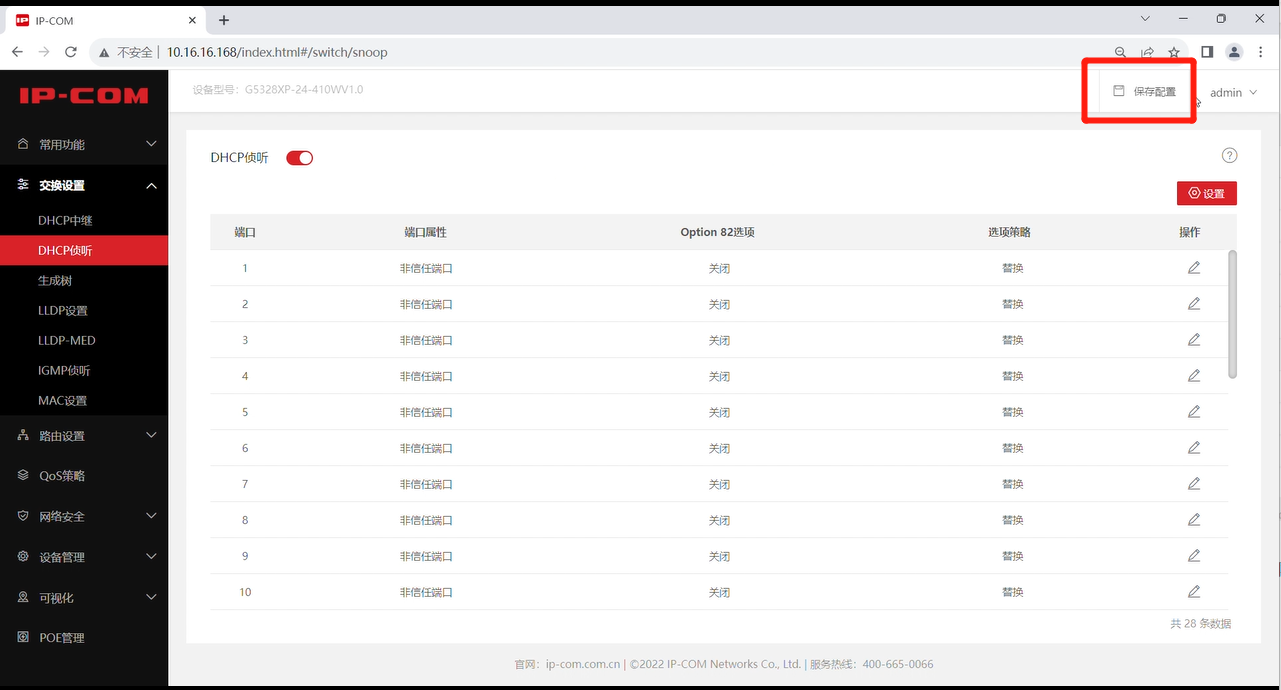The width and height of the screenshot is (1281, 690).
Task: Edit port 2 row settings
Action: pyautogui.click(x=1194, y=304)
